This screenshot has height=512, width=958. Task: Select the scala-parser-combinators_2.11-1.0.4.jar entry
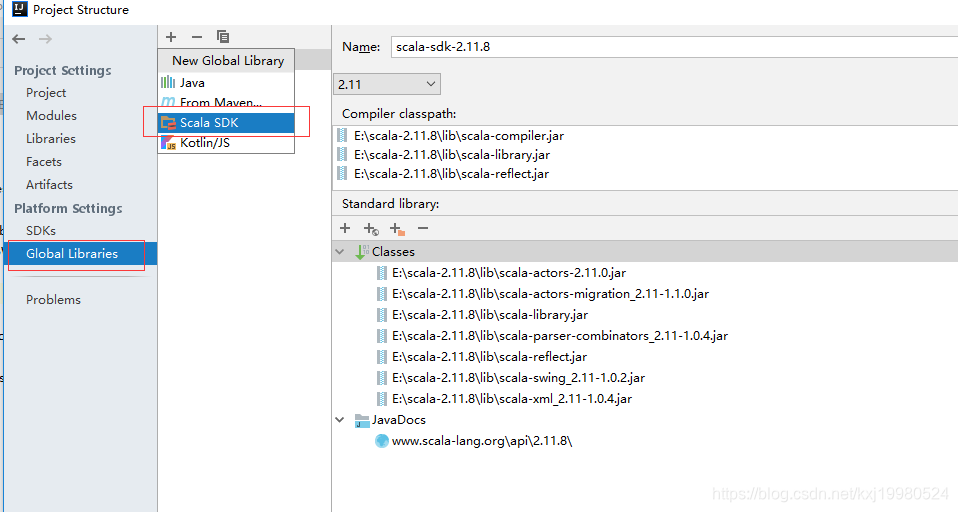tap(560, 336)
